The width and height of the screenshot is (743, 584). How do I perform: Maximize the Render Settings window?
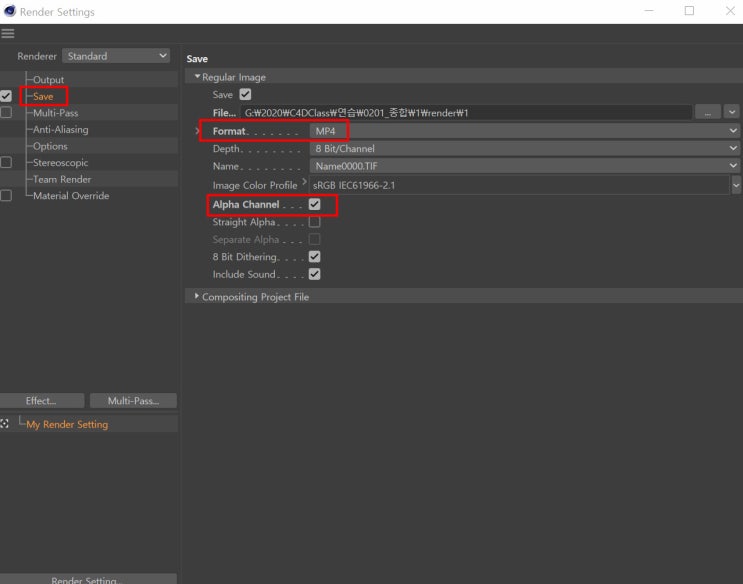pyautogui.click(x=689, y=11)
